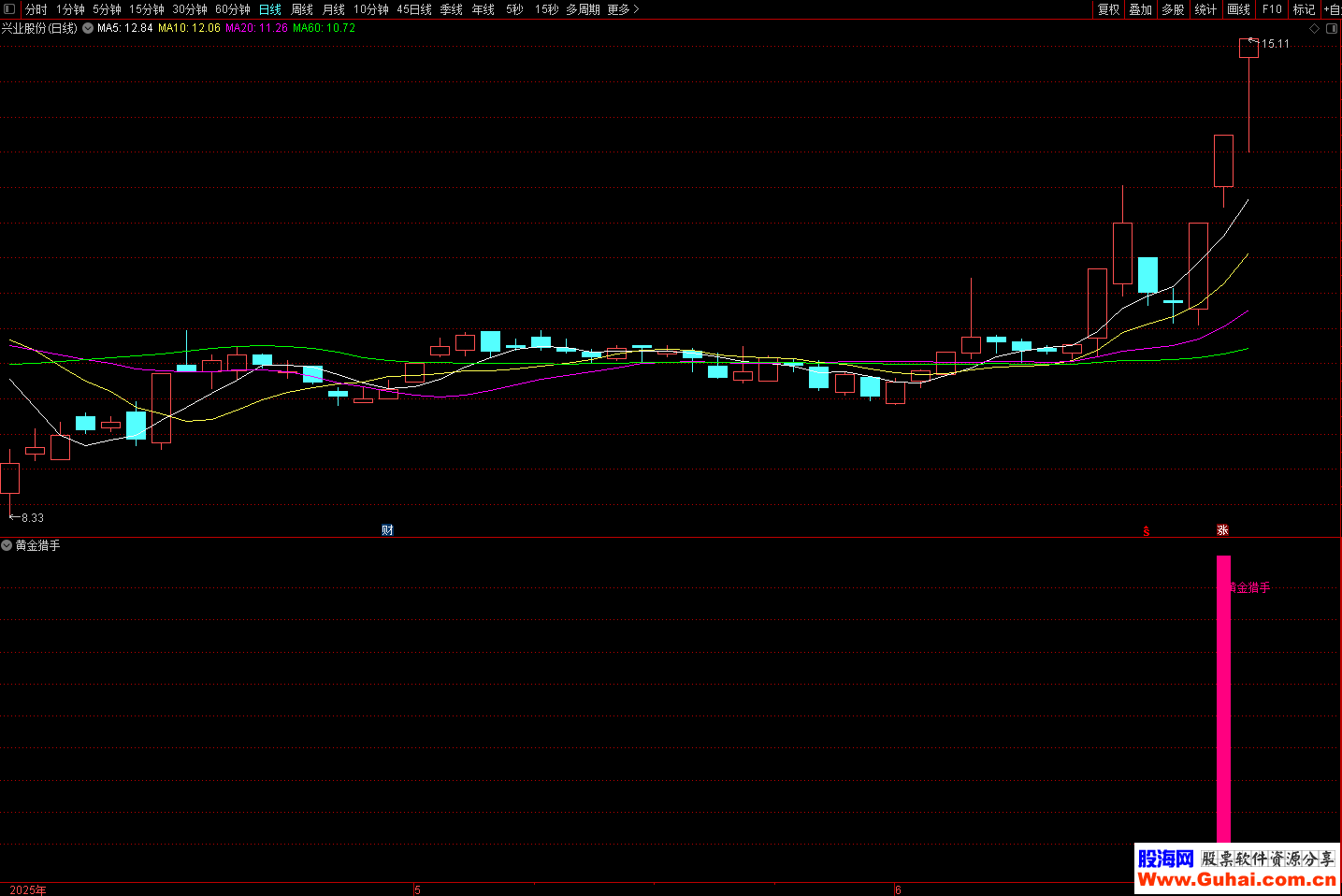This screenshot has height=896, width=1342.
Task: Expand the 更多 periods menu
Action: pyautogui.click(x=623, y=9)
